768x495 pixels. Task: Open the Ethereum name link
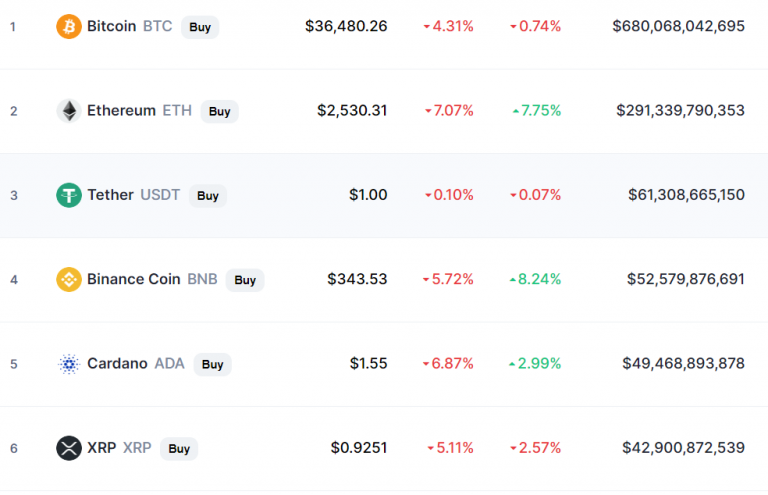click(121, 110)
